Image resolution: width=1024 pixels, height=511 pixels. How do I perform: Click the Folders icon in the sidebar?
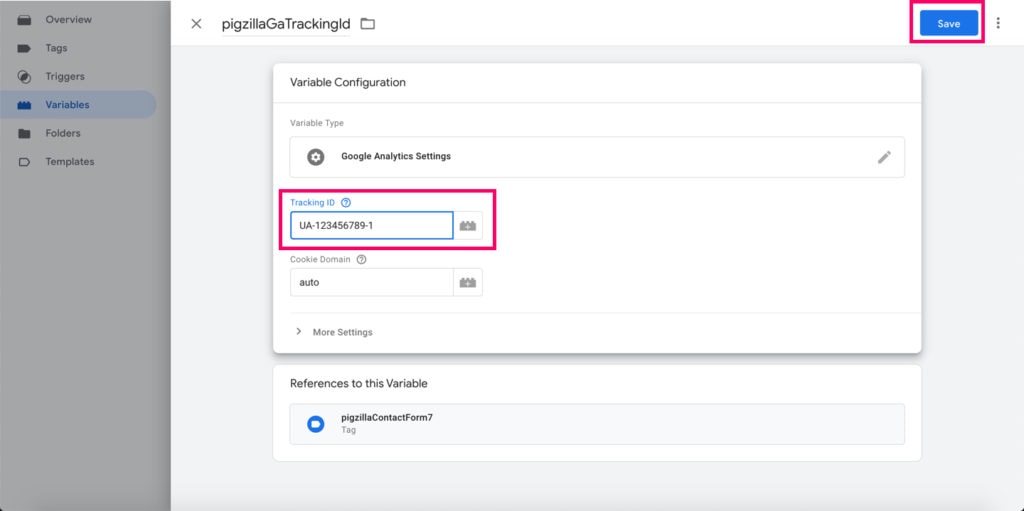(x=24, y=133)
